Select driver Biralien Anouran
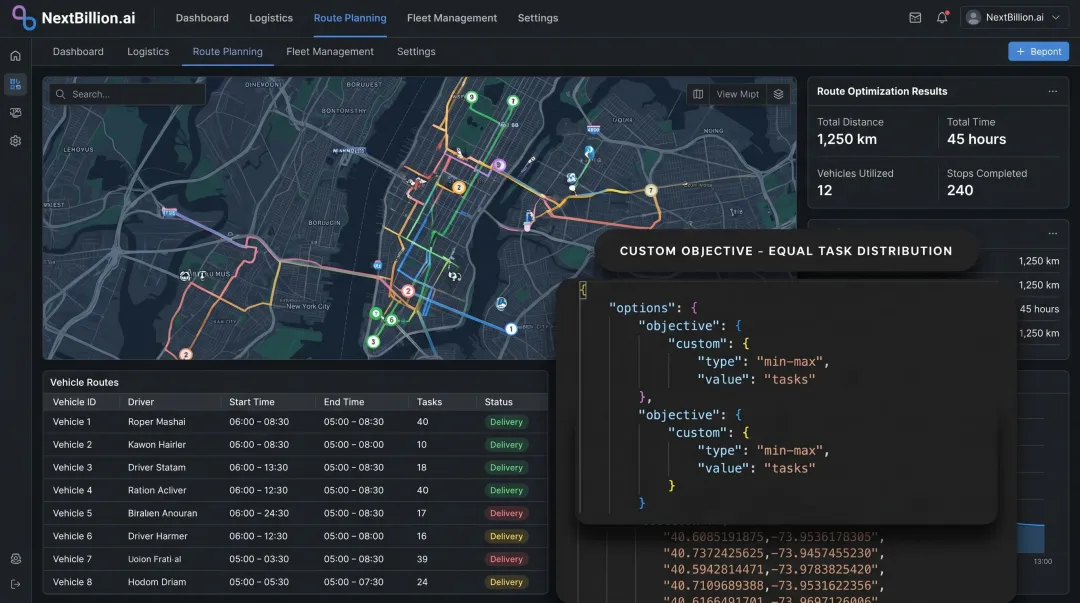 click(163, 513)
